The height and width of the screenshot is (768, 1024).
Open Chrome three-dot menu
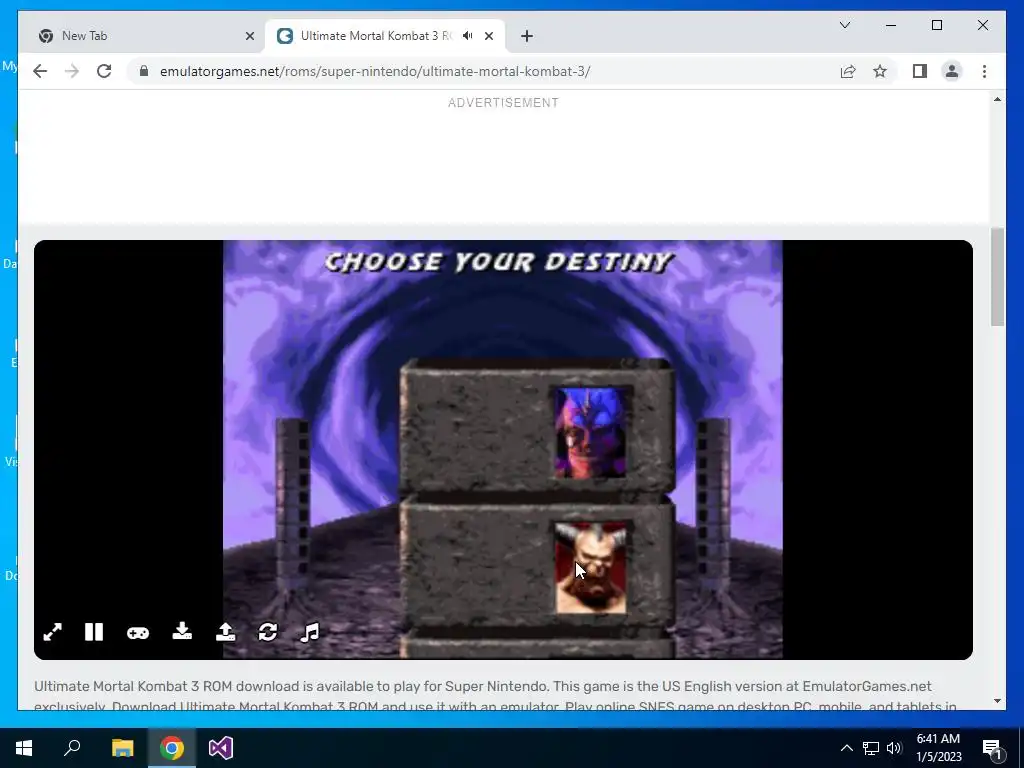point(985,71)
